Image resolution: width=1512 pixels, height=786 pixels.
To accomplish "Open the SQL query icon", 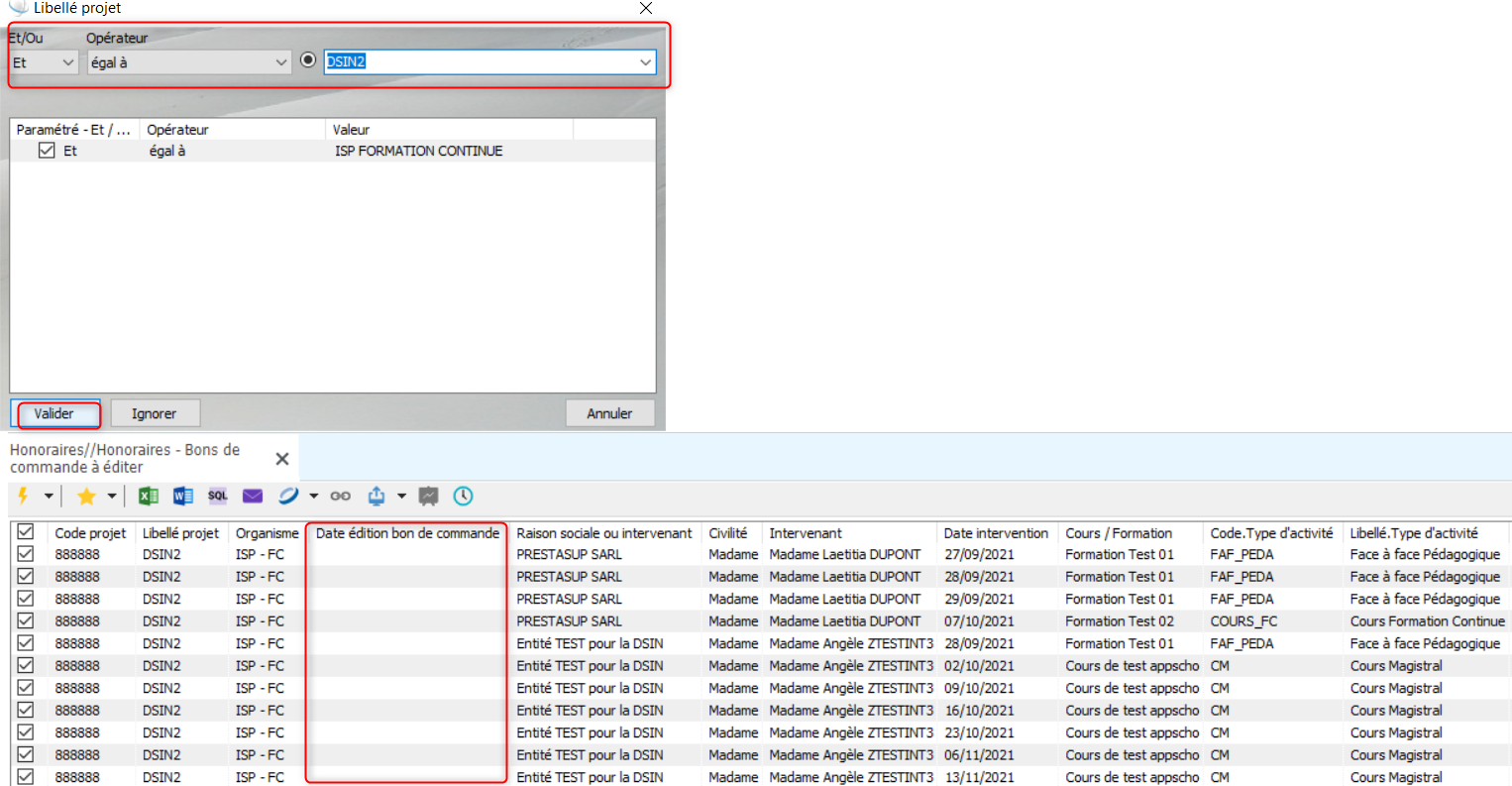I will tap(218, 496).
